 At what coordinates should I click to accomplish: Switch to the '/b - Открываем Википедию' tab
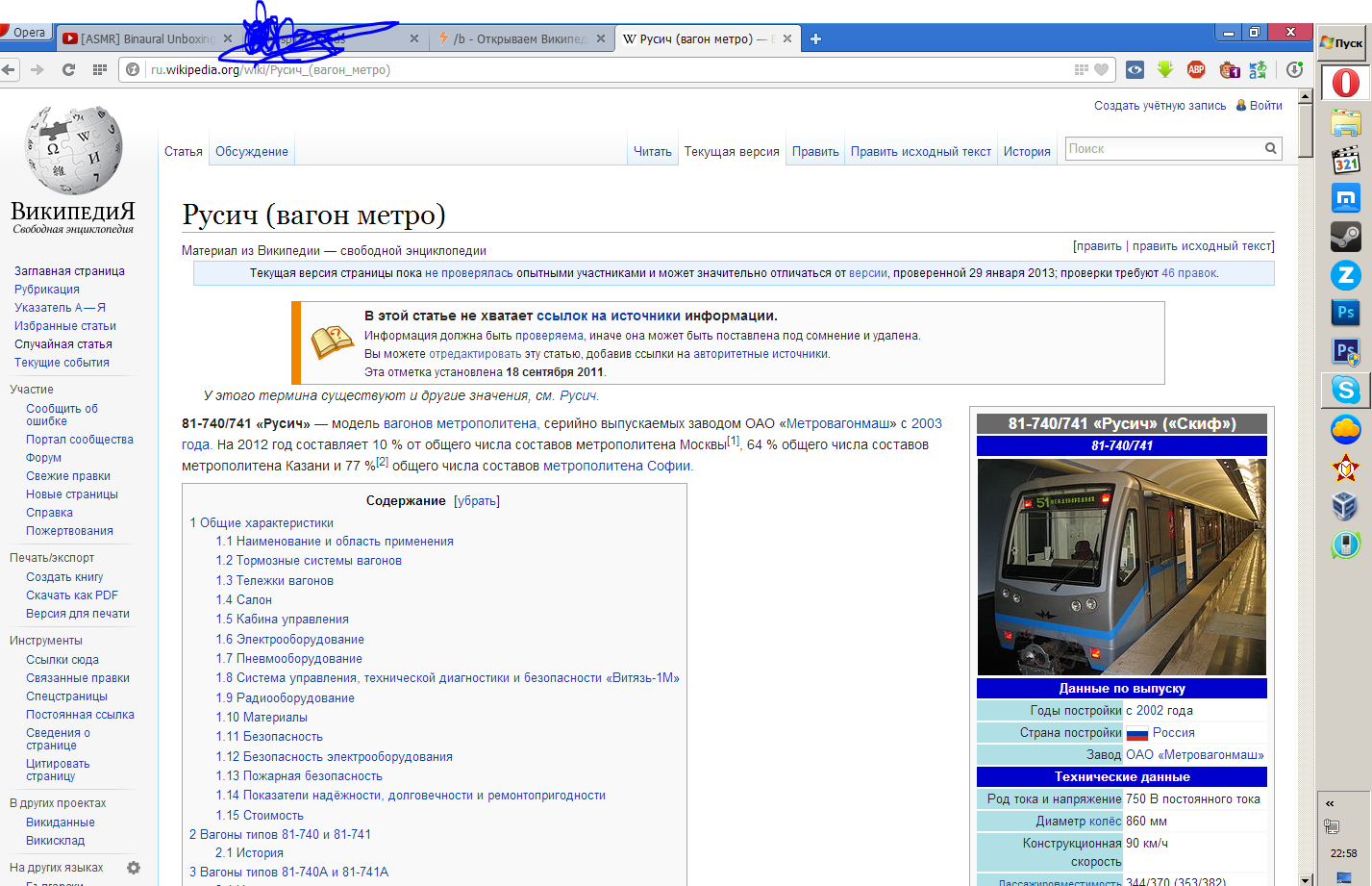point(519,38)
